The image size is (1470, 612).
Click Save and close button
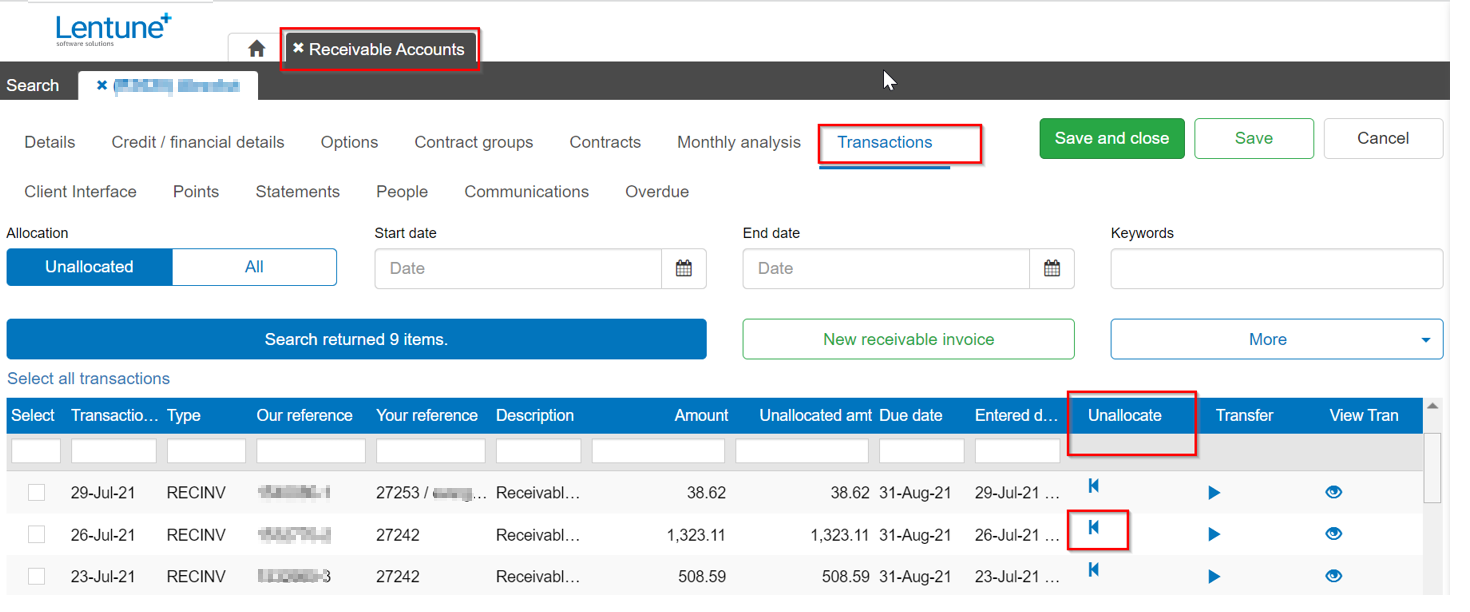coord(1112,139)
